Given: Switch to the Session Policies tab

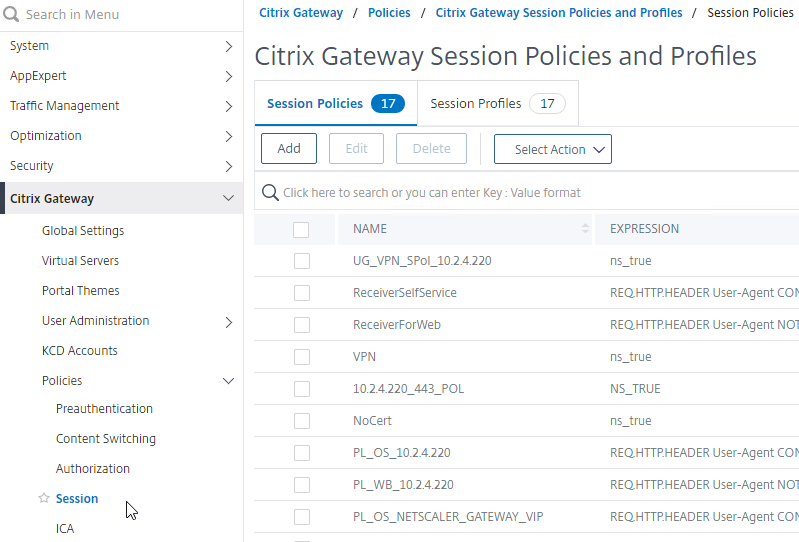Looking at the screenshot, I should click(336, 103).
